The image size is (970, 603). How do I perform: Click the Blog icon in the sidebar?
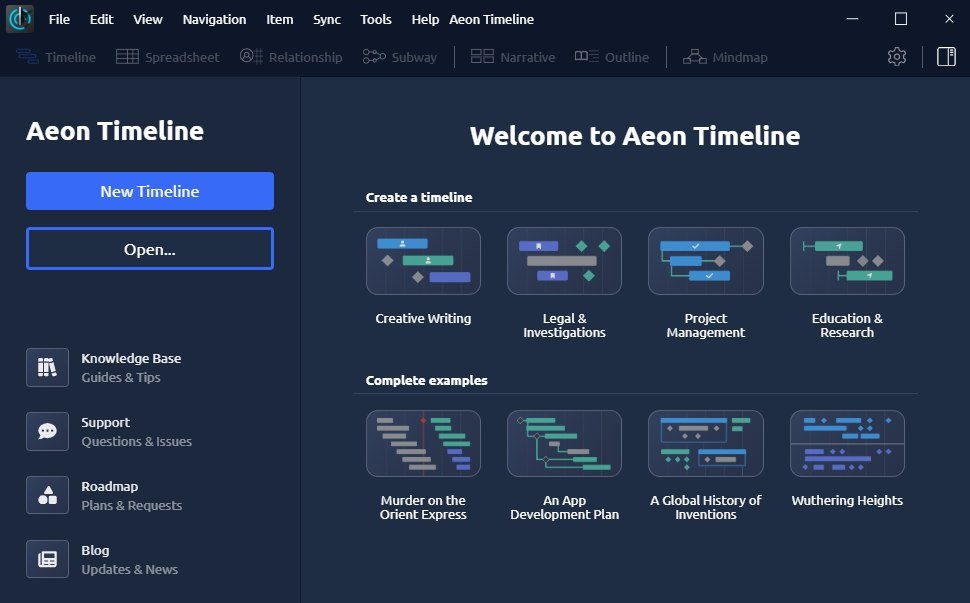click(47, 559)
